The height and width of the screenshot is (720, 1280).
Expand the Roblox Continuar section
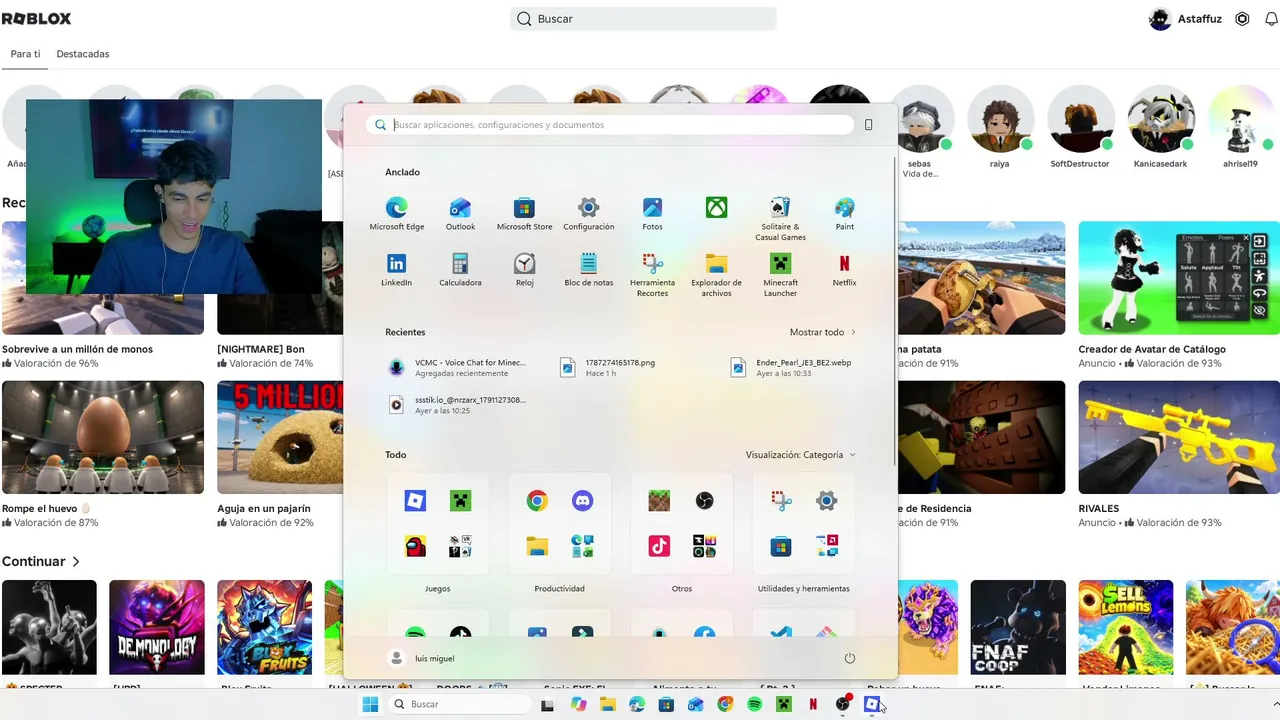tap(41, 562)
